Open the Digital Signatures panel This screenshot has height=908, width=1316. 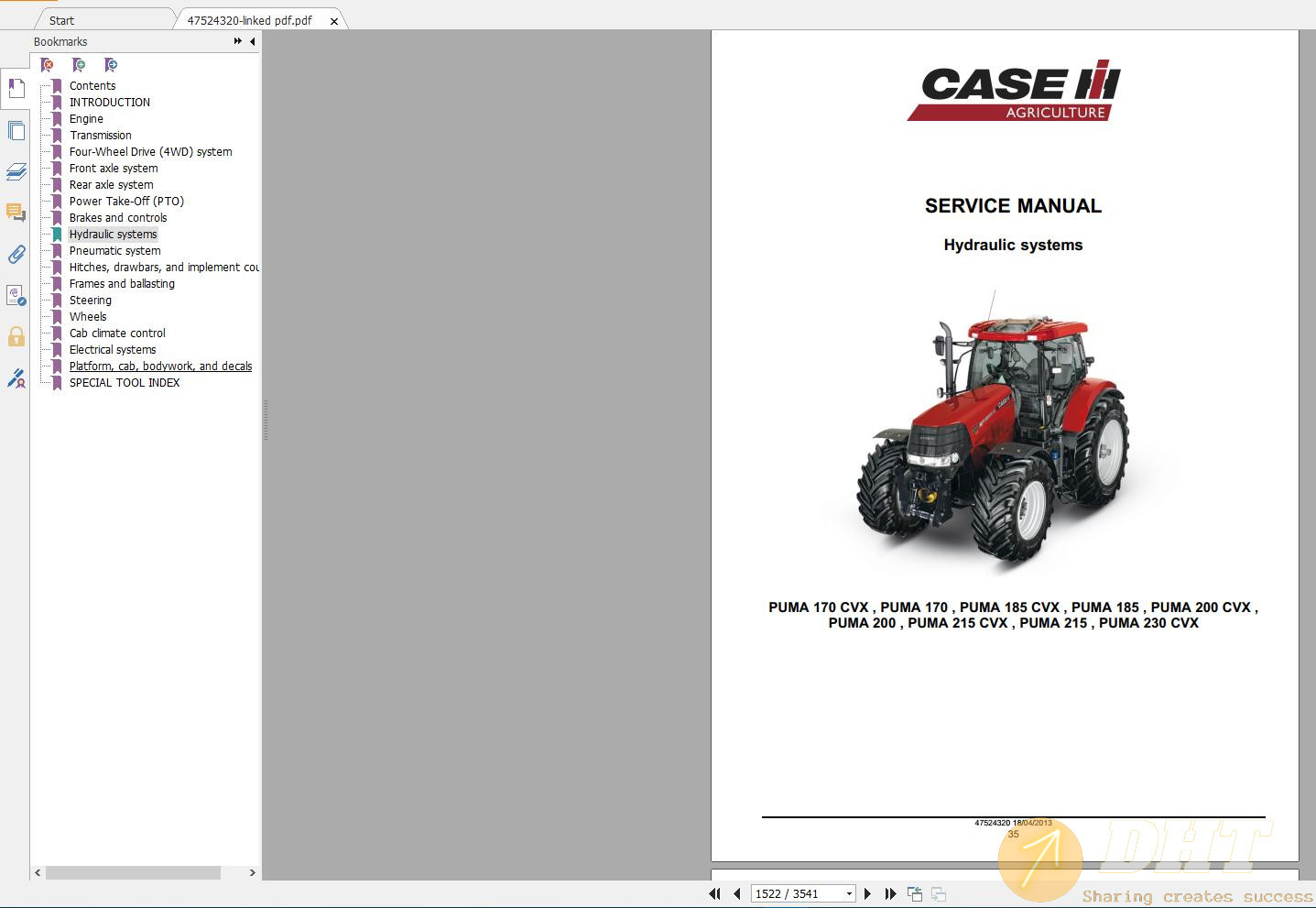coord(16,377)
